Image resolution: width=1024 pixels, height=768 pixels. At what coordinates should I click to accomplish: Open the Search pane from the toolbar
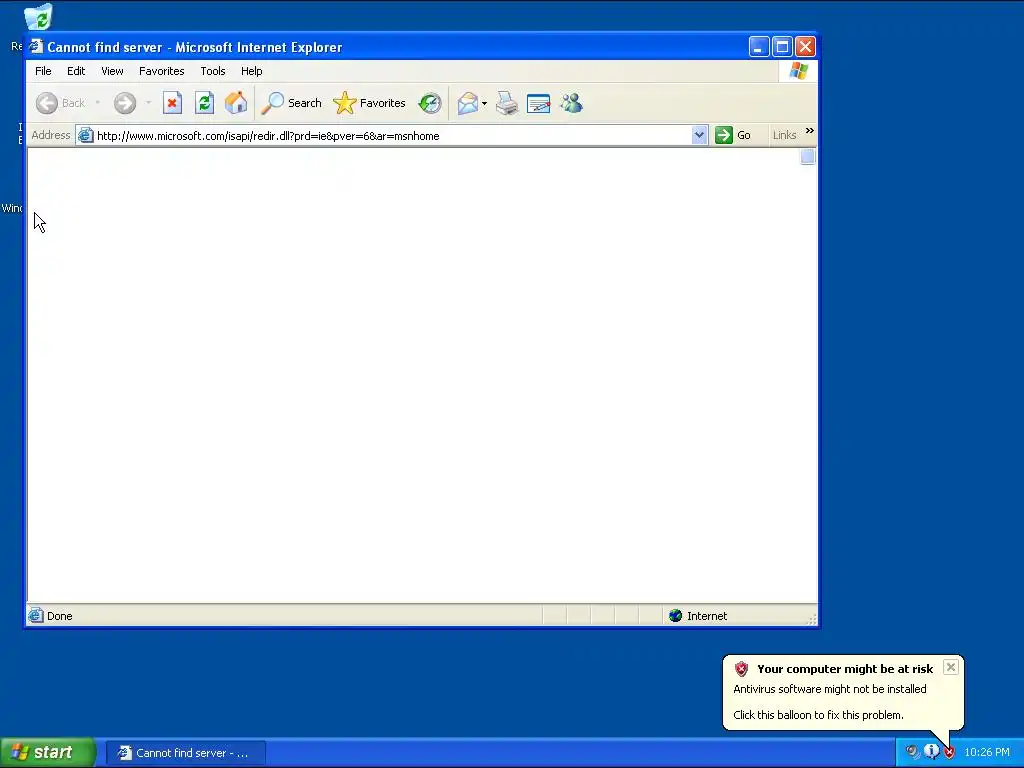tap(291, 103)
